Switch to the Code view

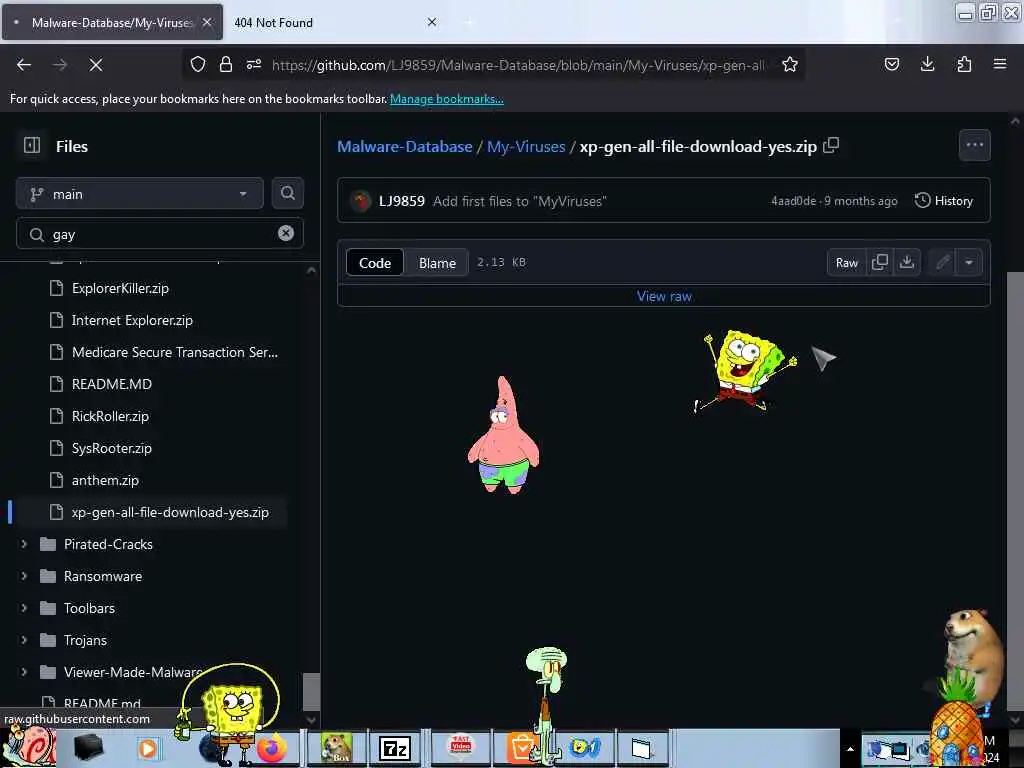375,263
